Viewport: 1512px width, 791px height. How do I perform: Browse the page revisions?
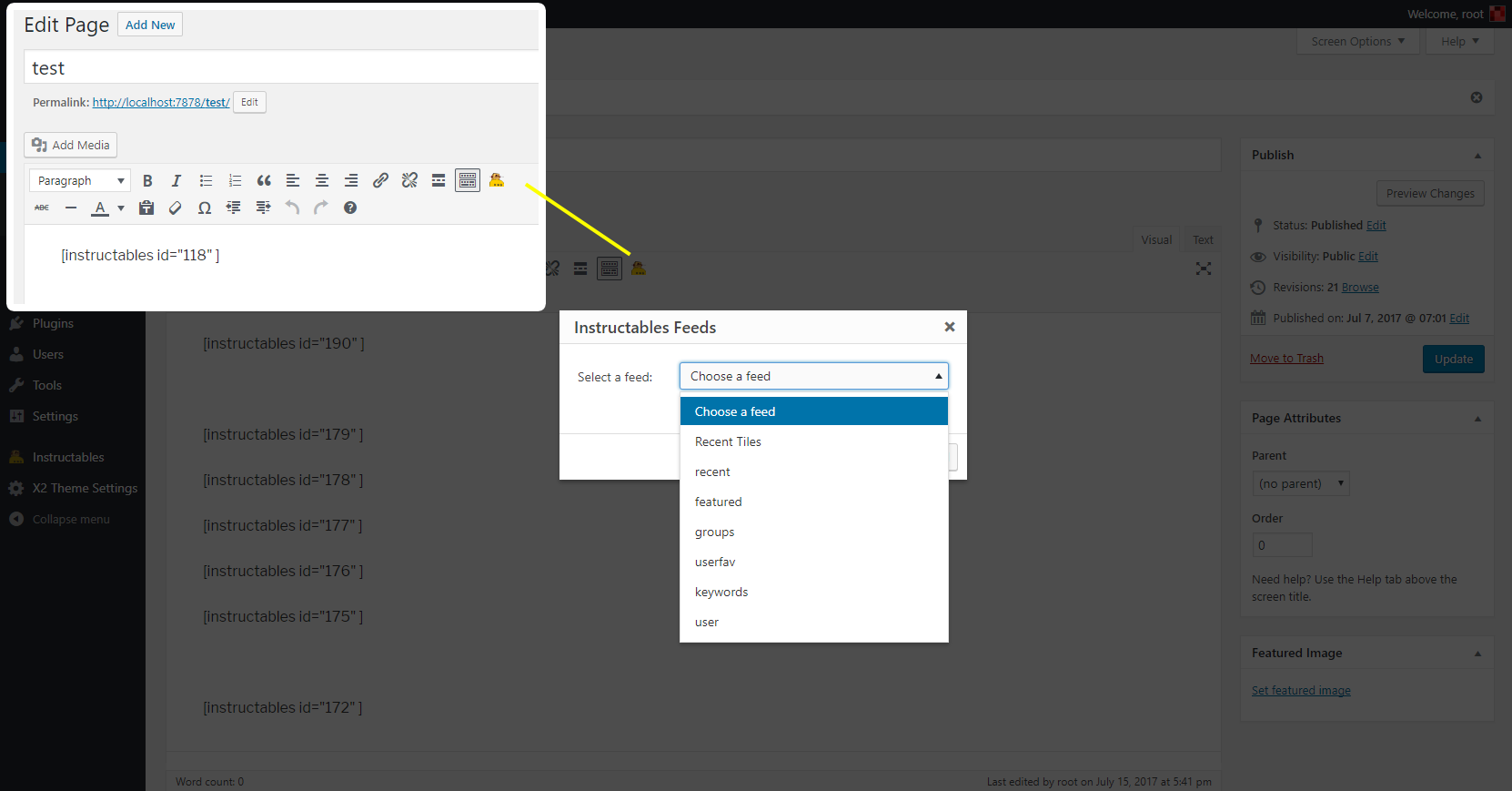click(x=1360, y=288)
